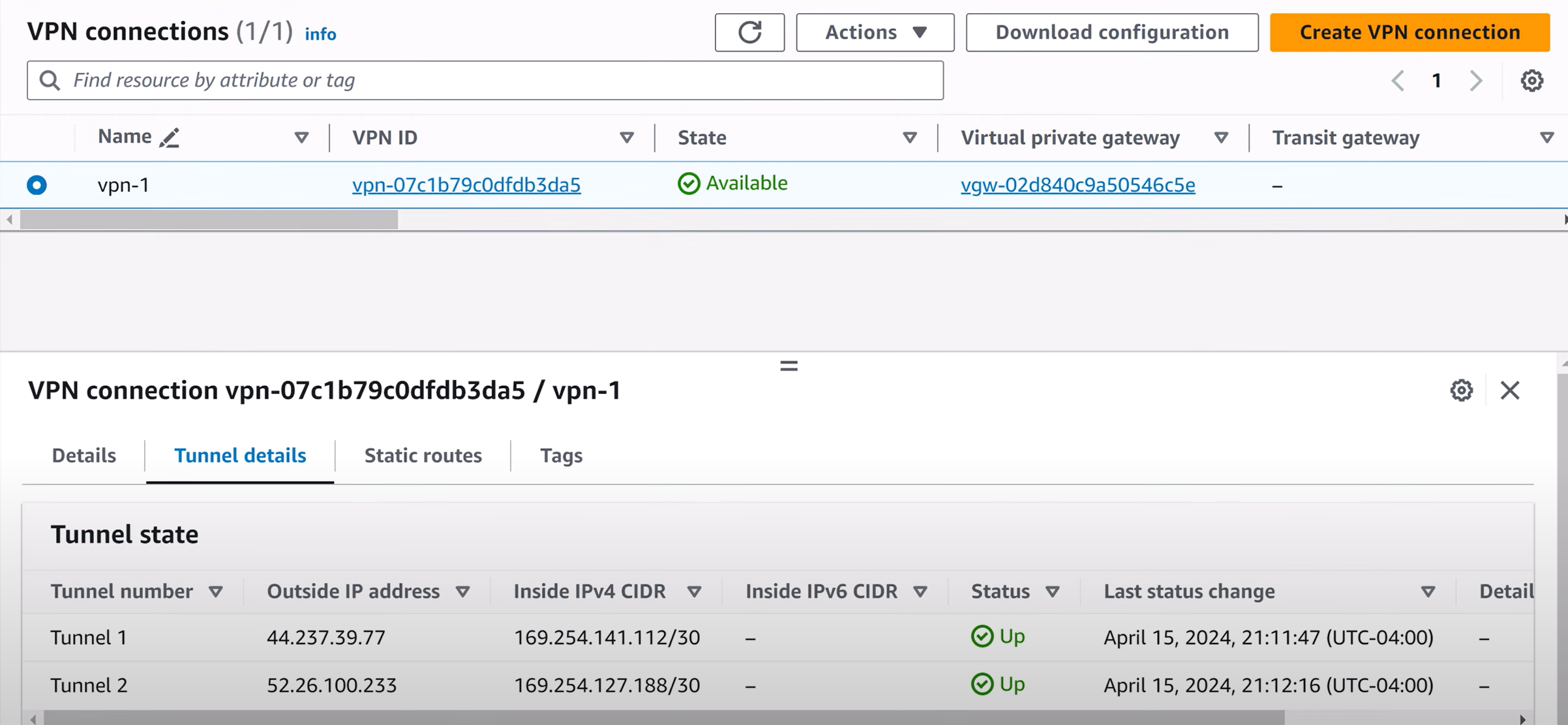Click the VPN table horizontal scrollbar

(x=209, y=220)
